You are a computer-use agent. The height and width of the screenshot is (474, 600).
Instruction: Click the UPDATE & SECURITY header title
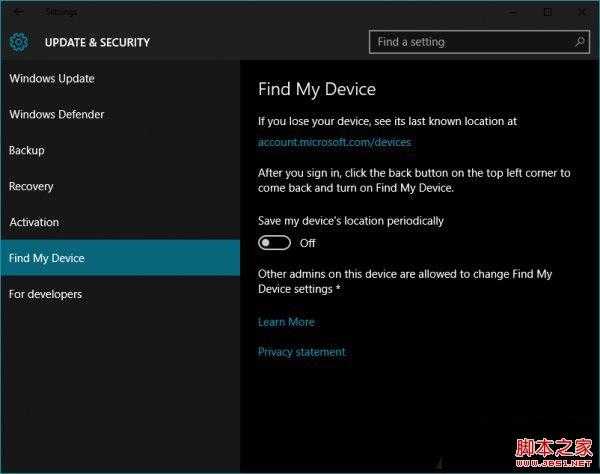pyautogui.click(x=97, y=42)
